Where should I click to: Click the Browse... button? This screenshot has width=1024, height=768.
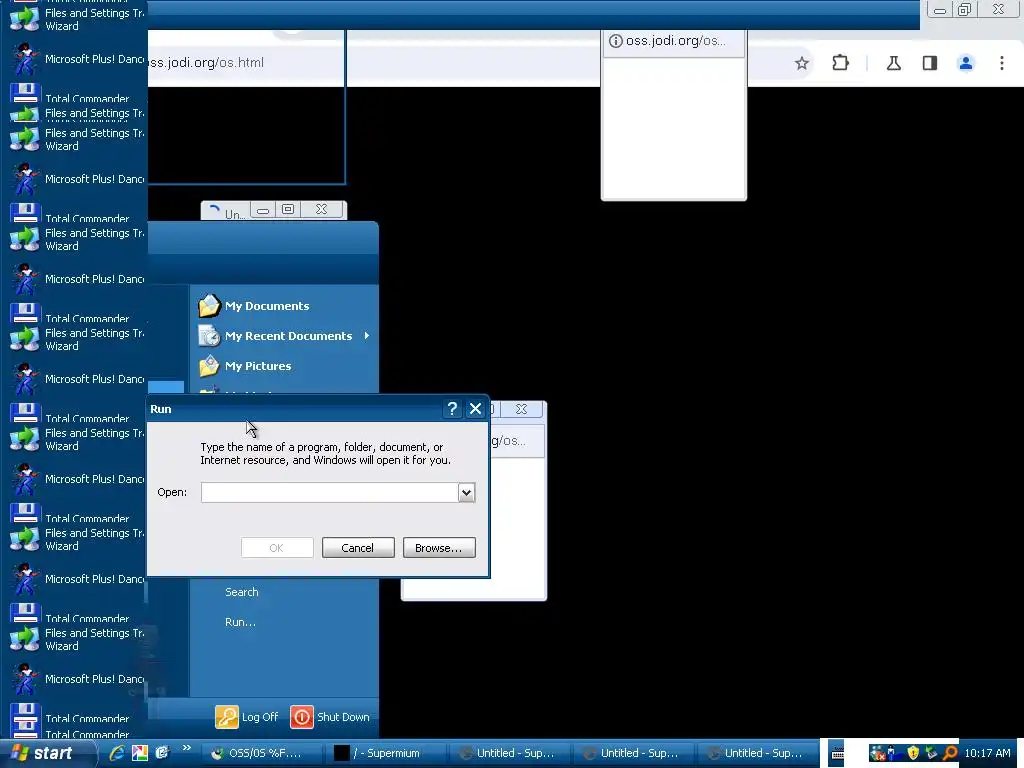[439, 547]
